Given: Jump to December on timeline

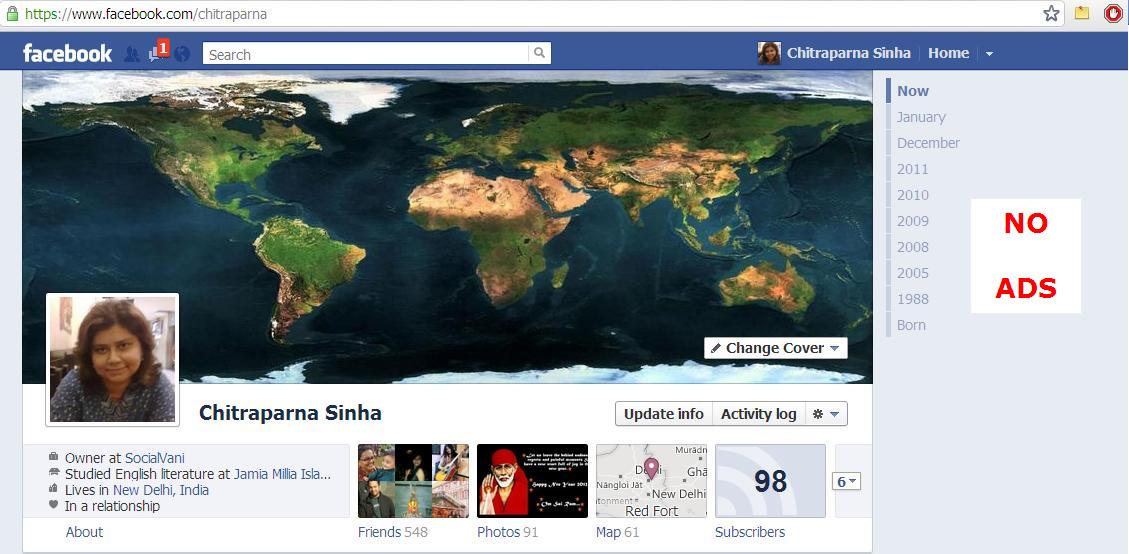Looking at the screenshot, I should pyautogui.click(x=928, y=143).
